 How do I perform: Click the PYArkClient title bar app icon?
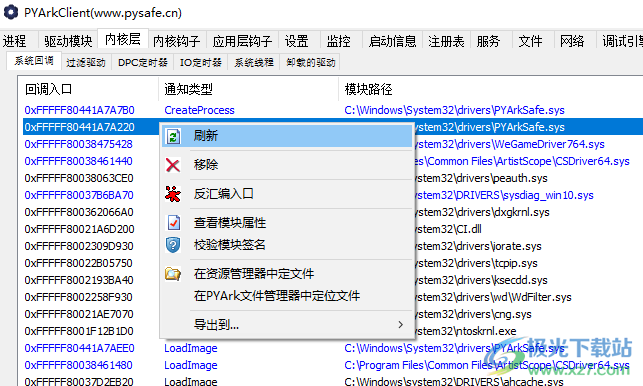click(x=11, y=12)
